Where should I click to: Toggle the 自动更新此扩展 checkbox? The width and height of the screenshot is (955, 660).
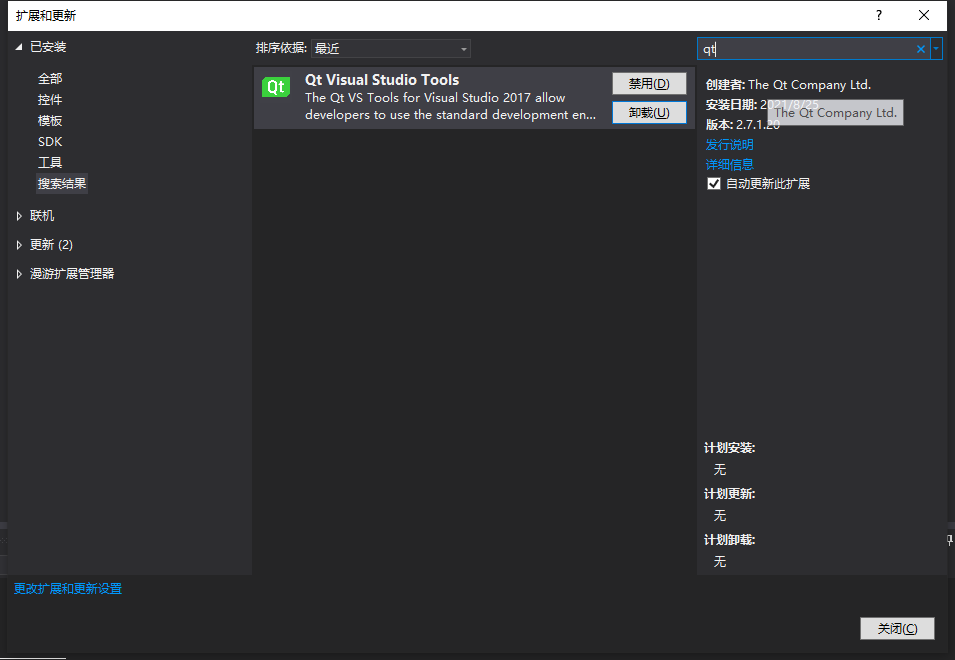click(714, 184)
